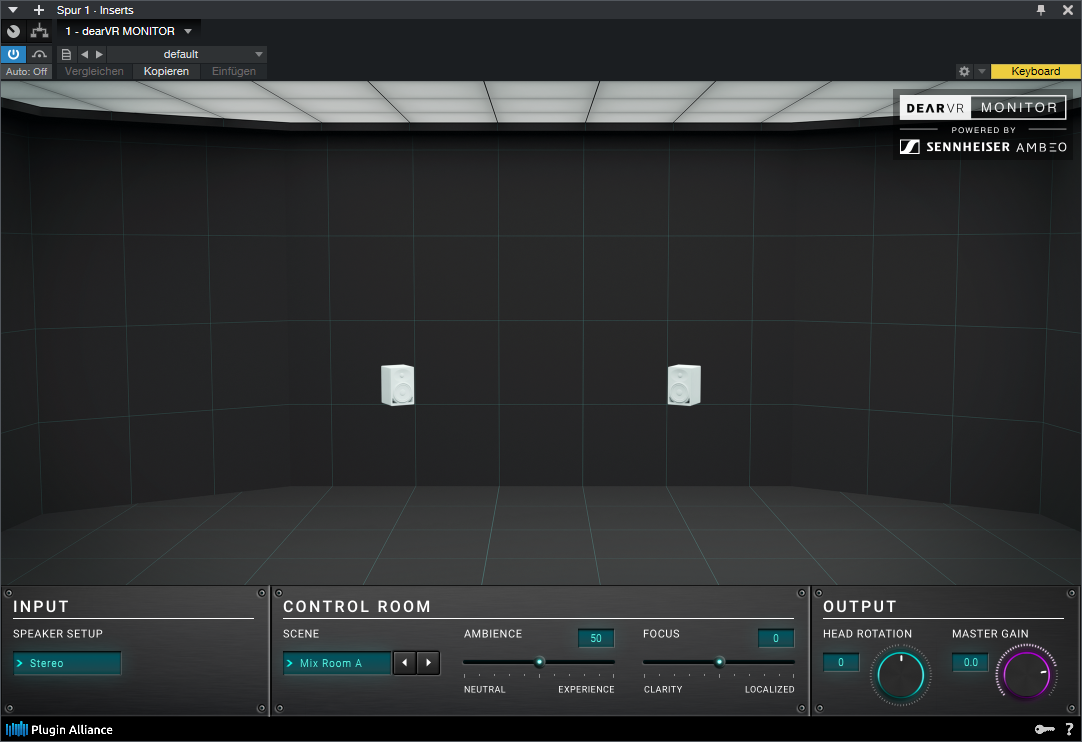Open help with question mark icon
The image size is (1082, 742).
tap(1069, 729)
